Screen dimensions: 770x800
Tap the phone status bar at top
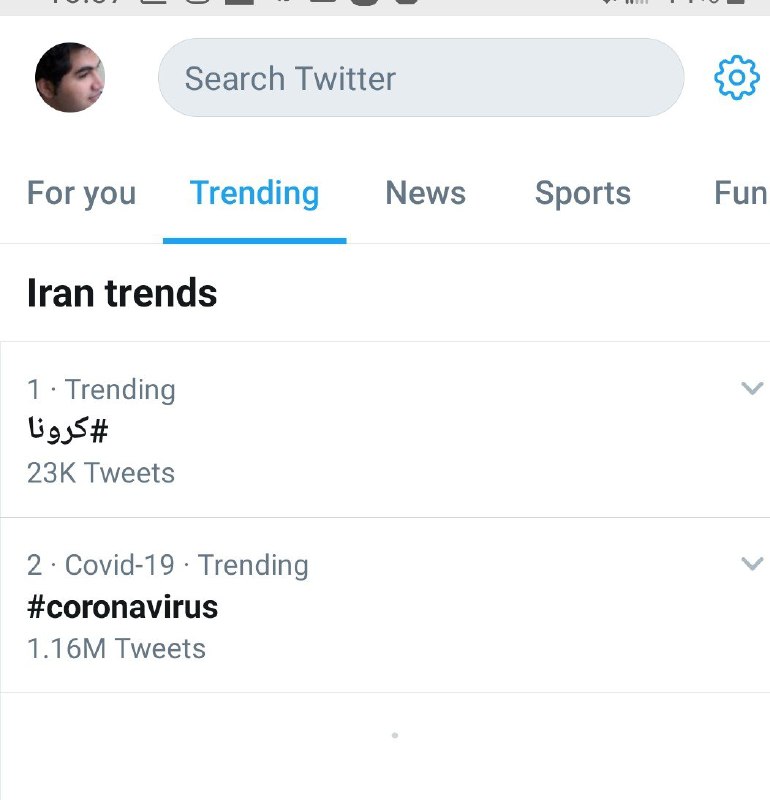(x=385, y=5)
